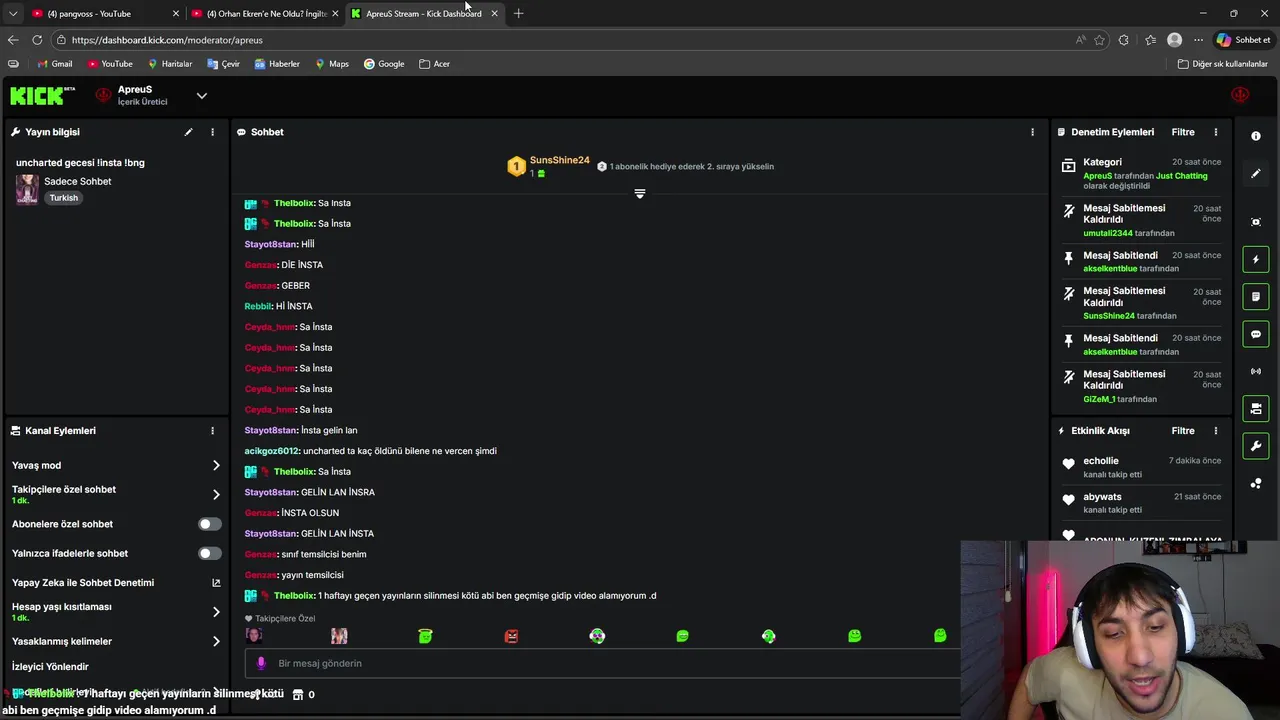Select the clown face emote
This screenshot has width=1280, height=720.
click(x=597, y=636)
